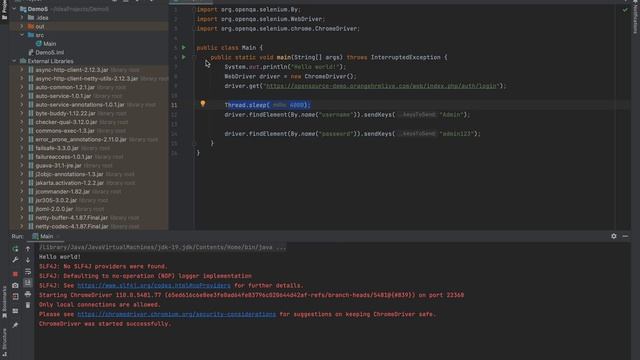This screenshot has height=360, width=640.
Task: Click the down arrow in the Run console toolbar
Action: (x=28, y=260)
